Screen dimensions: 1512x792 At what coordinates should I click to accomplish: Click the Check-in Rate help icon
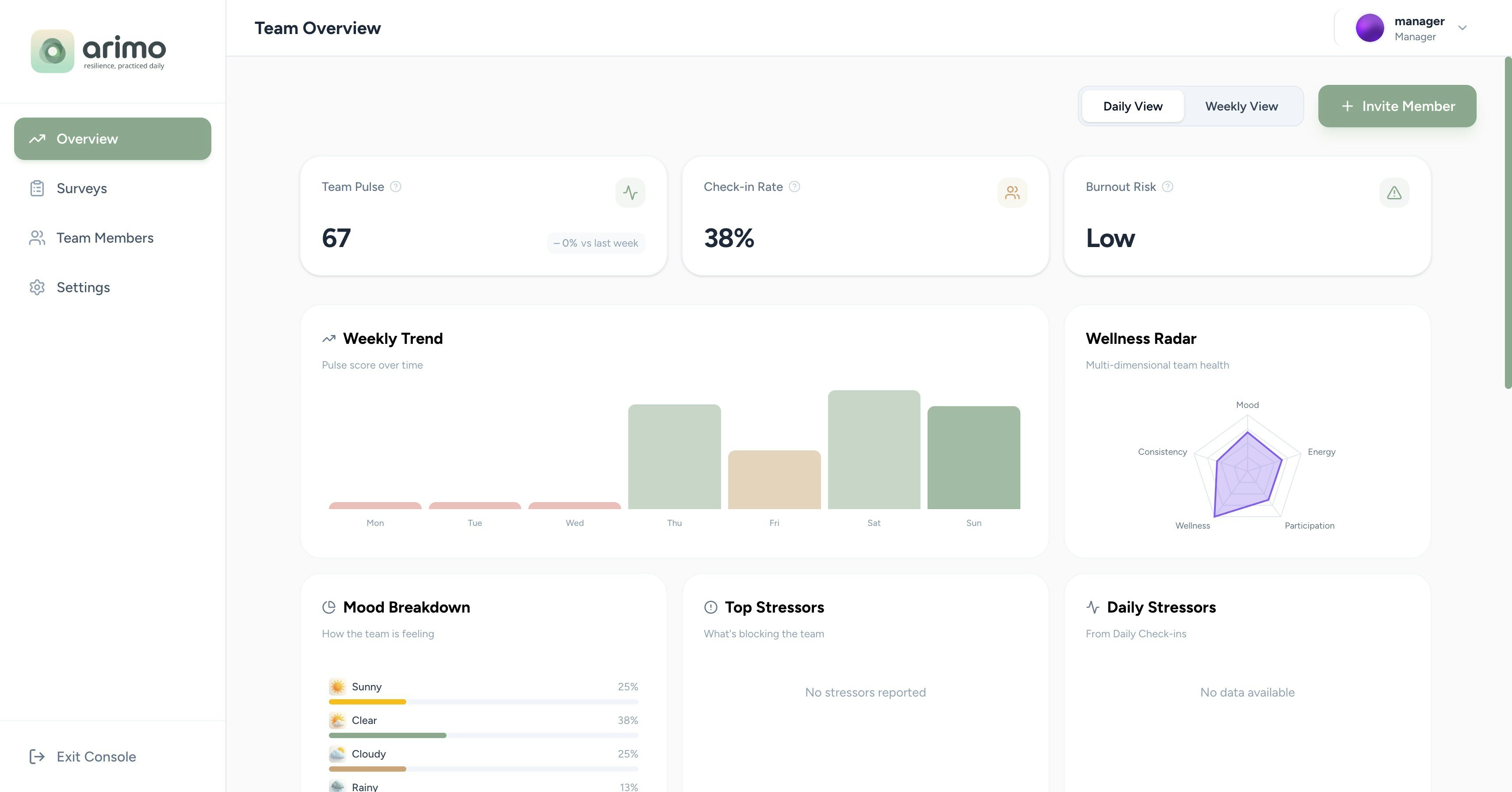[794, 187]
